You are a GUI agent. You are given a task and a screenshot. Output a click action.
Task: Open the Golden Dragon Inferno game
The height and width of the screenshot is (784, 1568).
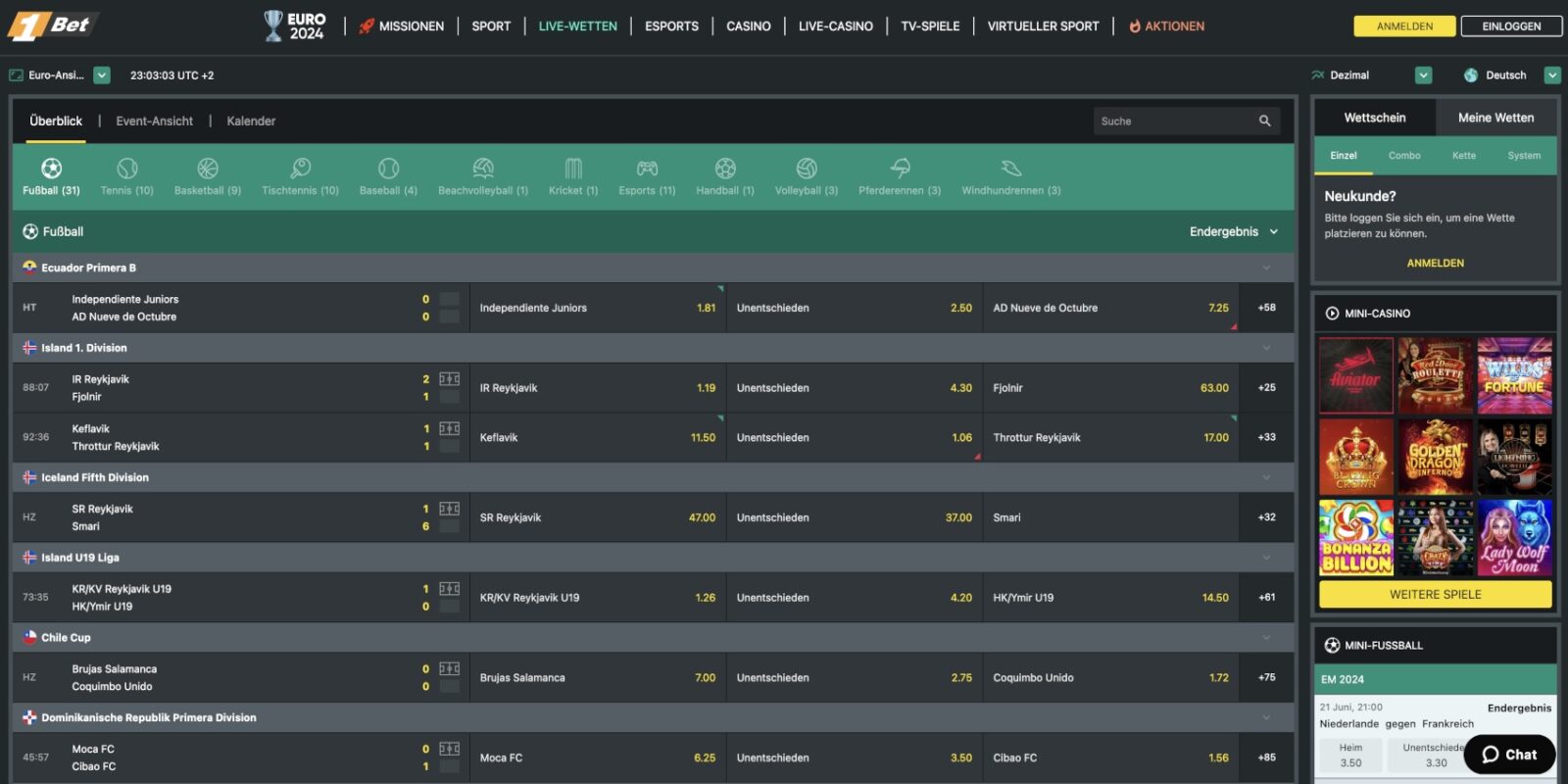pos(1436,457)
